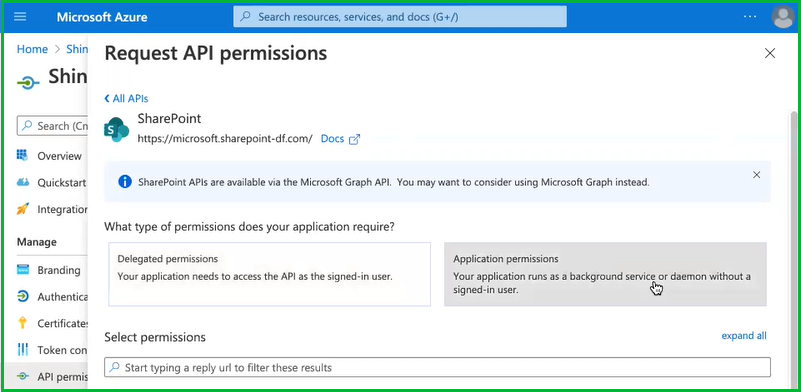Screen dimensions: 801x392
Task: Close the Request API permissions panel
Action: 770,53
